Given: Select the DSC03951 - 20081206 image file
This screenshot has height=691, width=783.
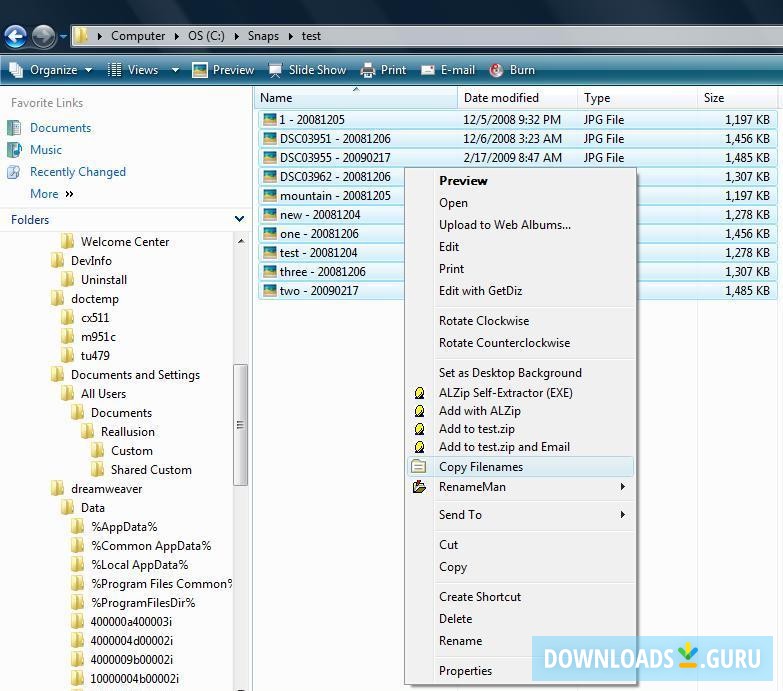Looking at the screenshot, I should tap(335, 139).
